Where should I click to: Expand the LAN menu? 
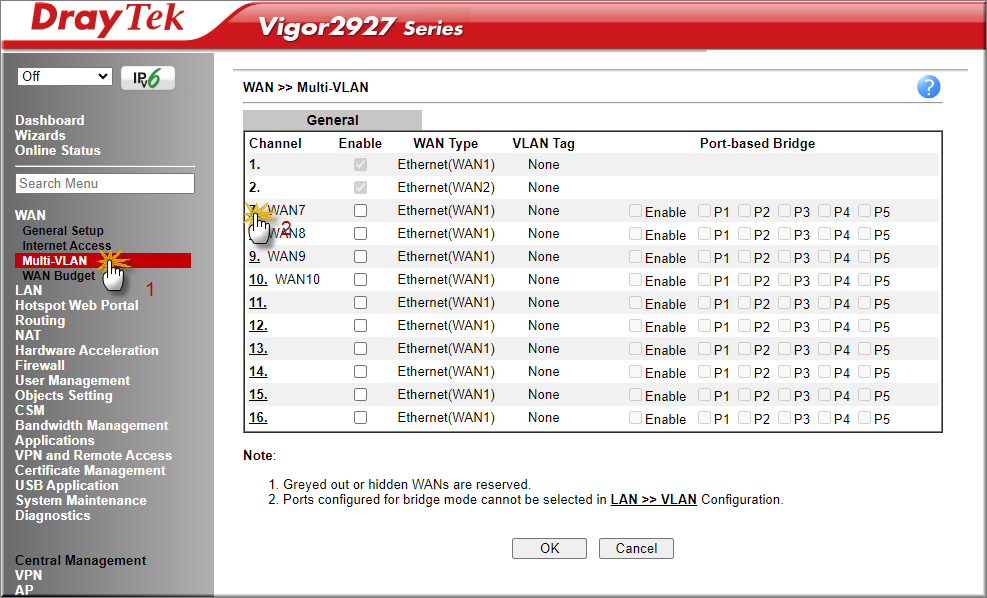click(29, 290)
